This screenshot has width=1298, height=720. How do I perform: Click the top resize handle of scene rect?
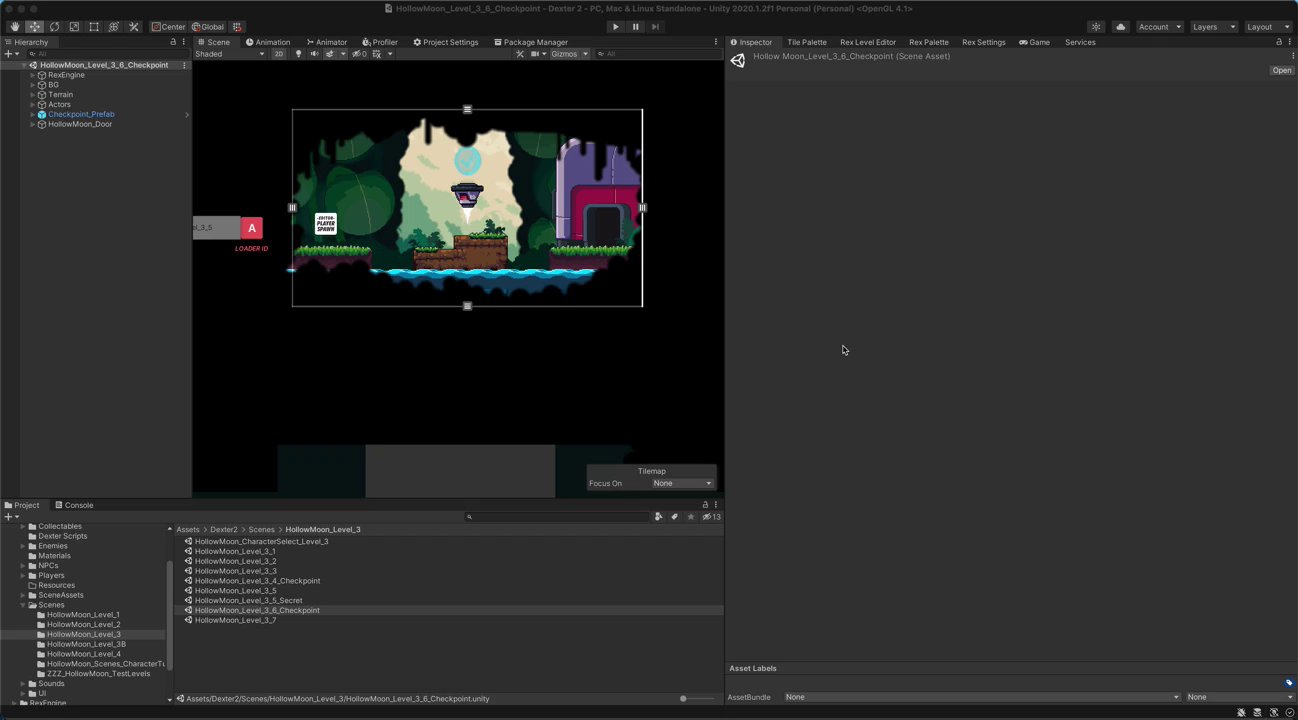pyautogui.click(x=467, y=109)
